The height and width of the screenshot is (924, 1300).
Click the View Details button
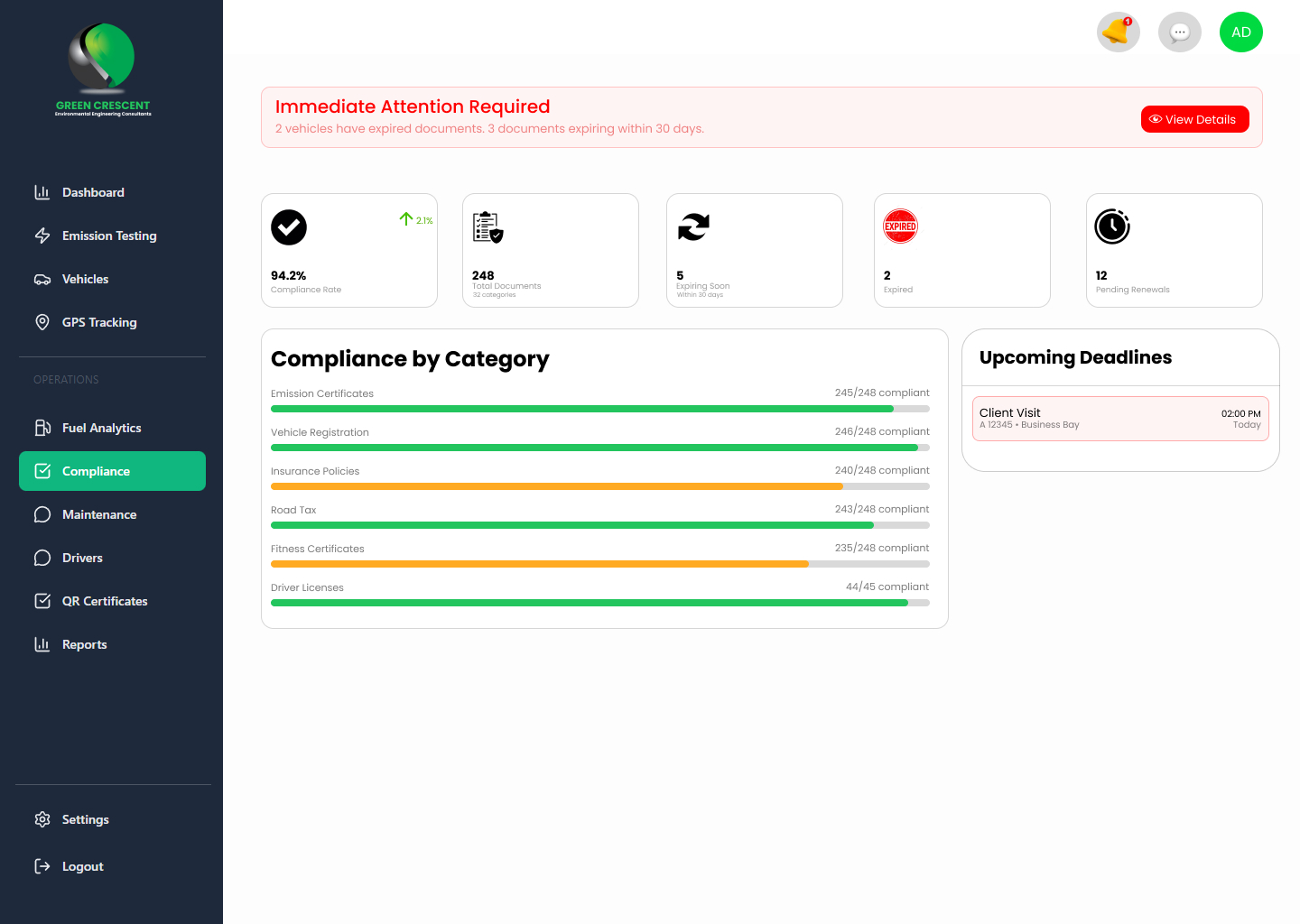click(1194, 118)
